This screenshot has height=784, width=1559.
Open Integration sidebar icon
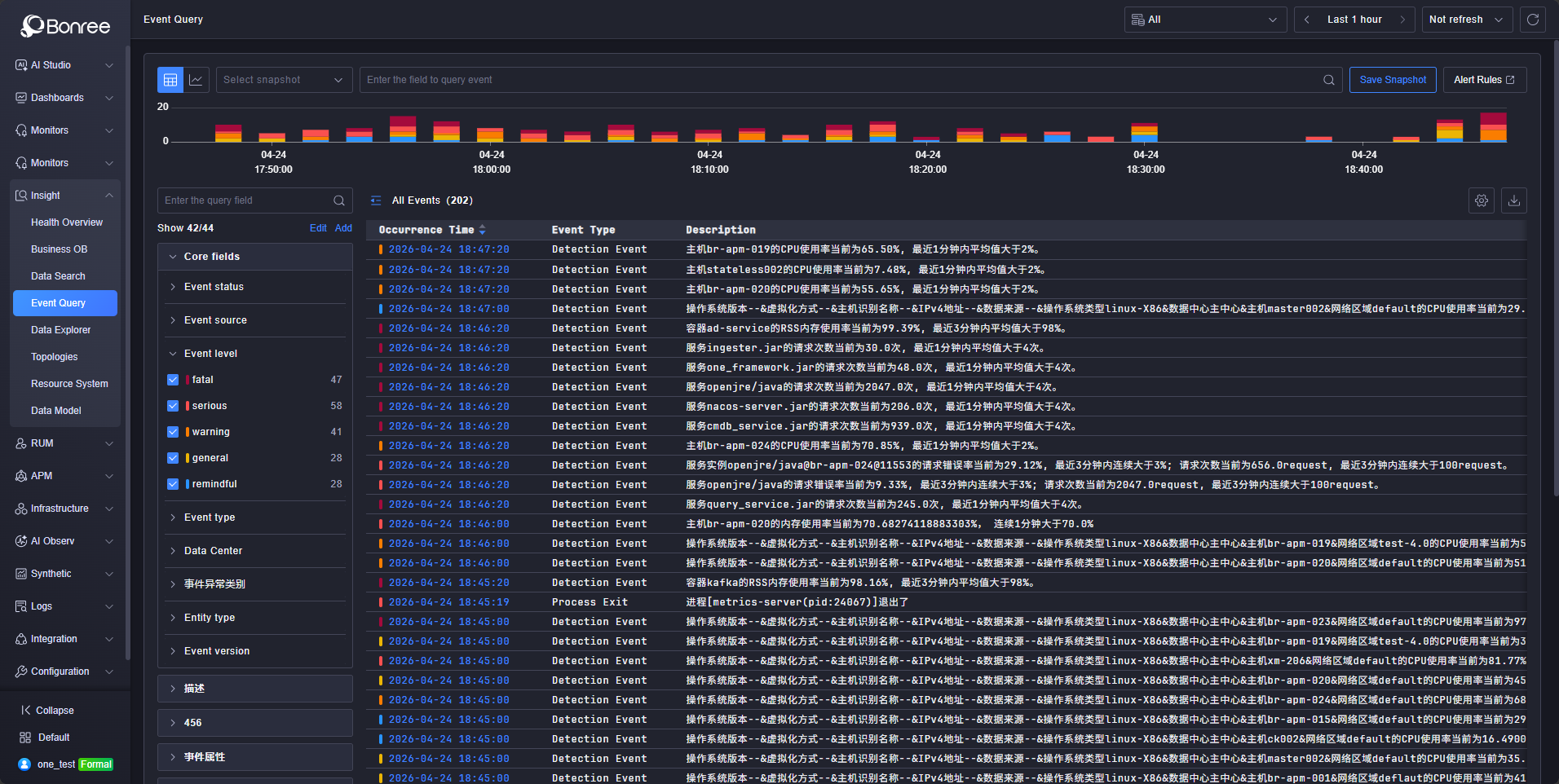click(x=21, y=639)
